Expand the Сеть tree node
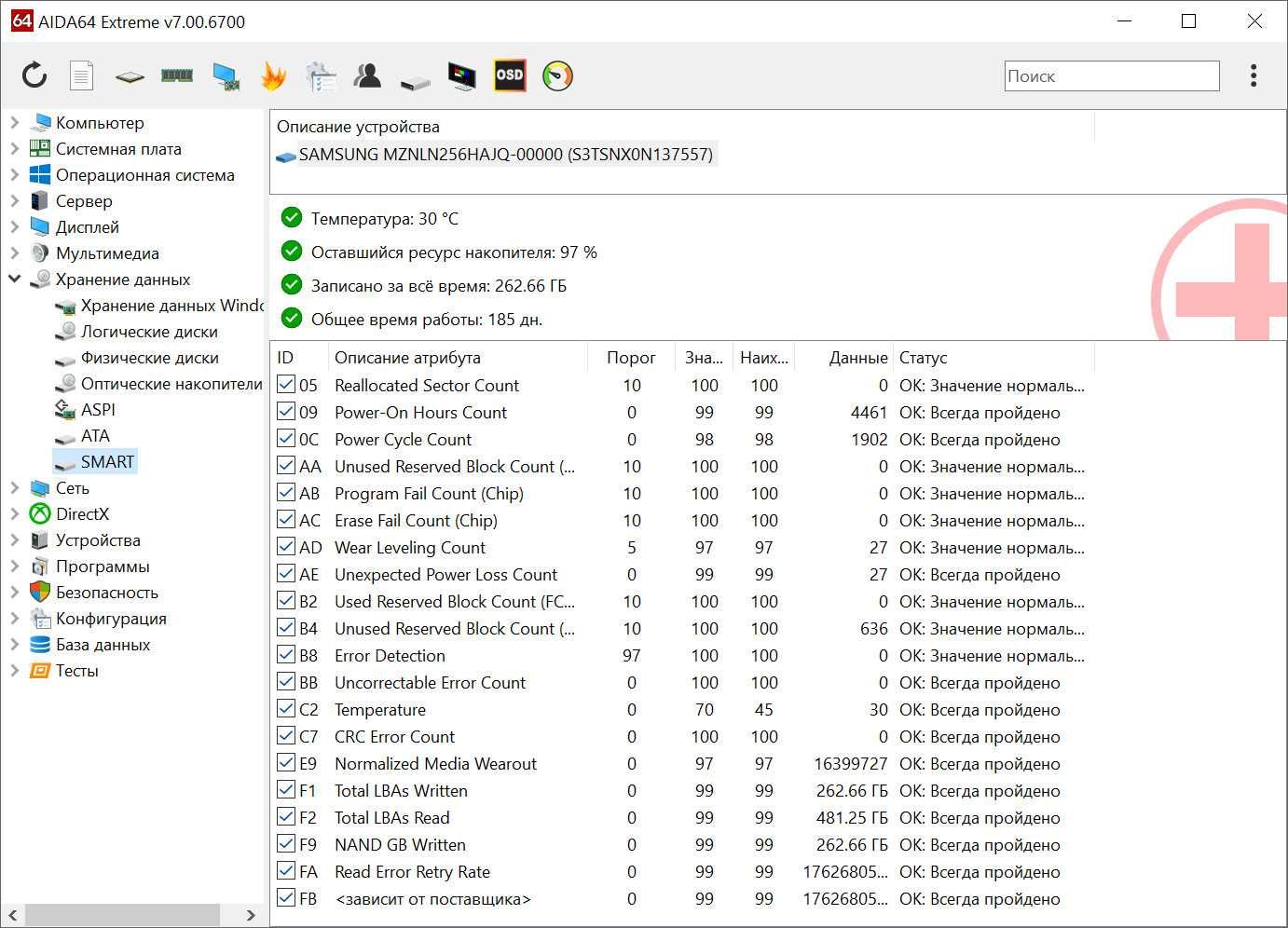Image resolution: width=1288 pixels, height=928 pixels. 14,487
